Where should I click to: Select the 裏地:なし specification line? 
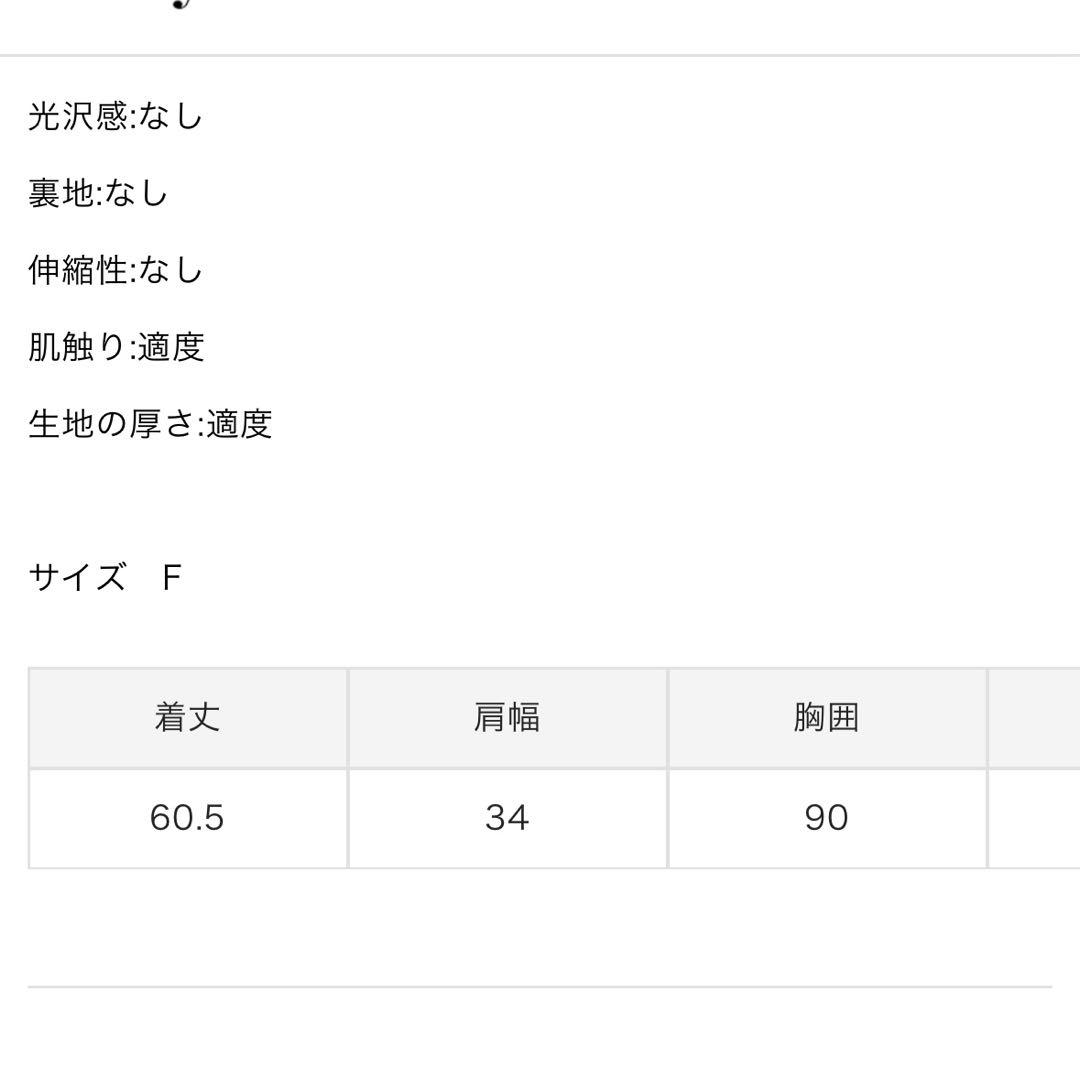pos(98,194)
